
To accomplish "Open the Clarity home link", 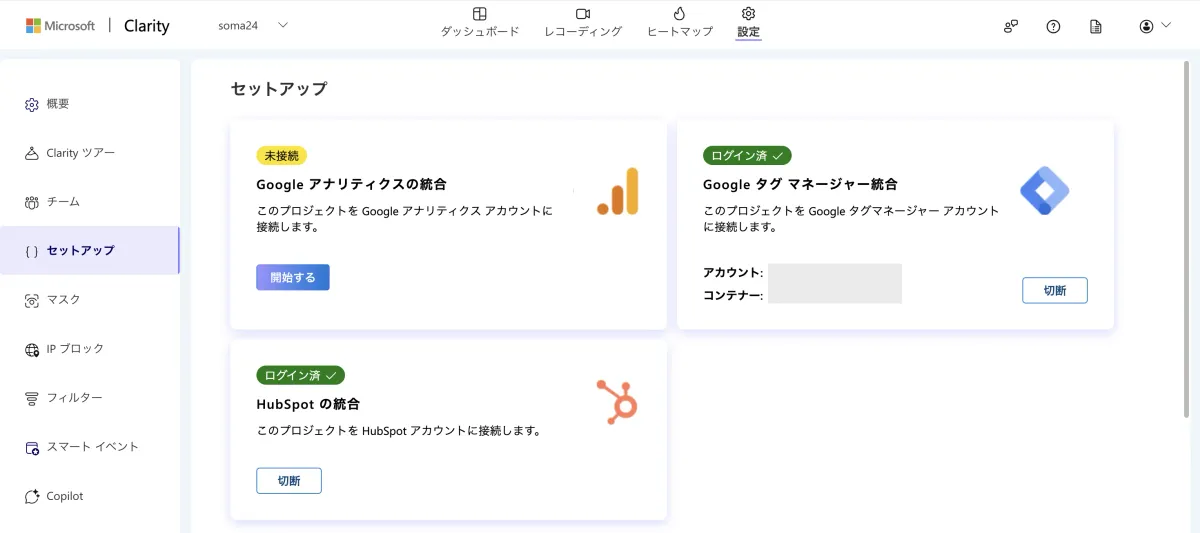I will (147, 26).
